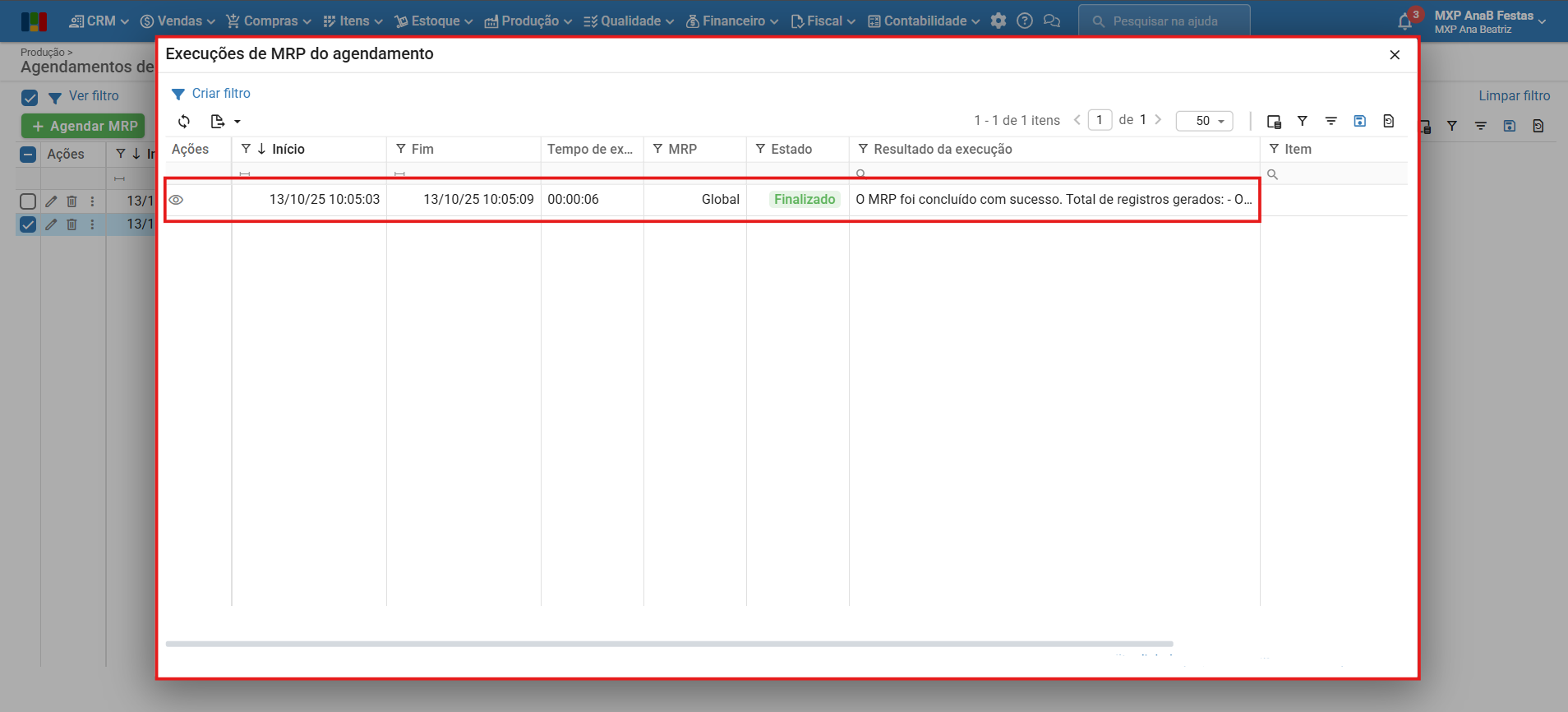1568x712 pixels.
Task: Filter the Estado column
Action: click(x=761, y=149)
